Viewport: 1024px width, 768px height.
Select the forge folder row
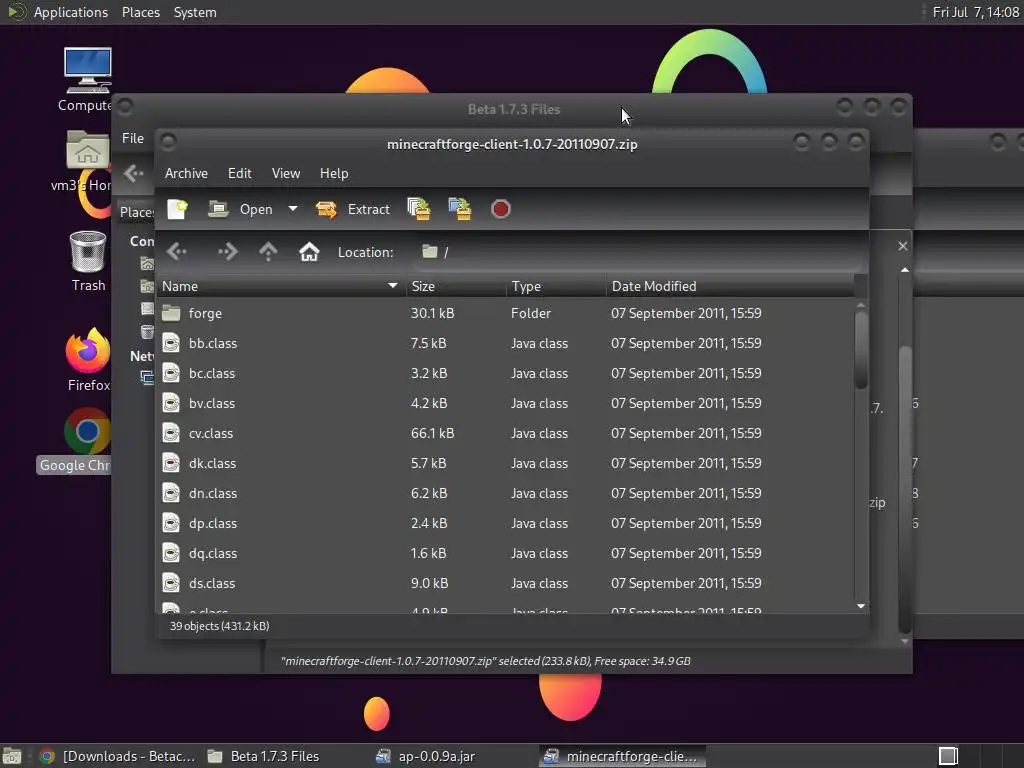click(x=506, y=313)
